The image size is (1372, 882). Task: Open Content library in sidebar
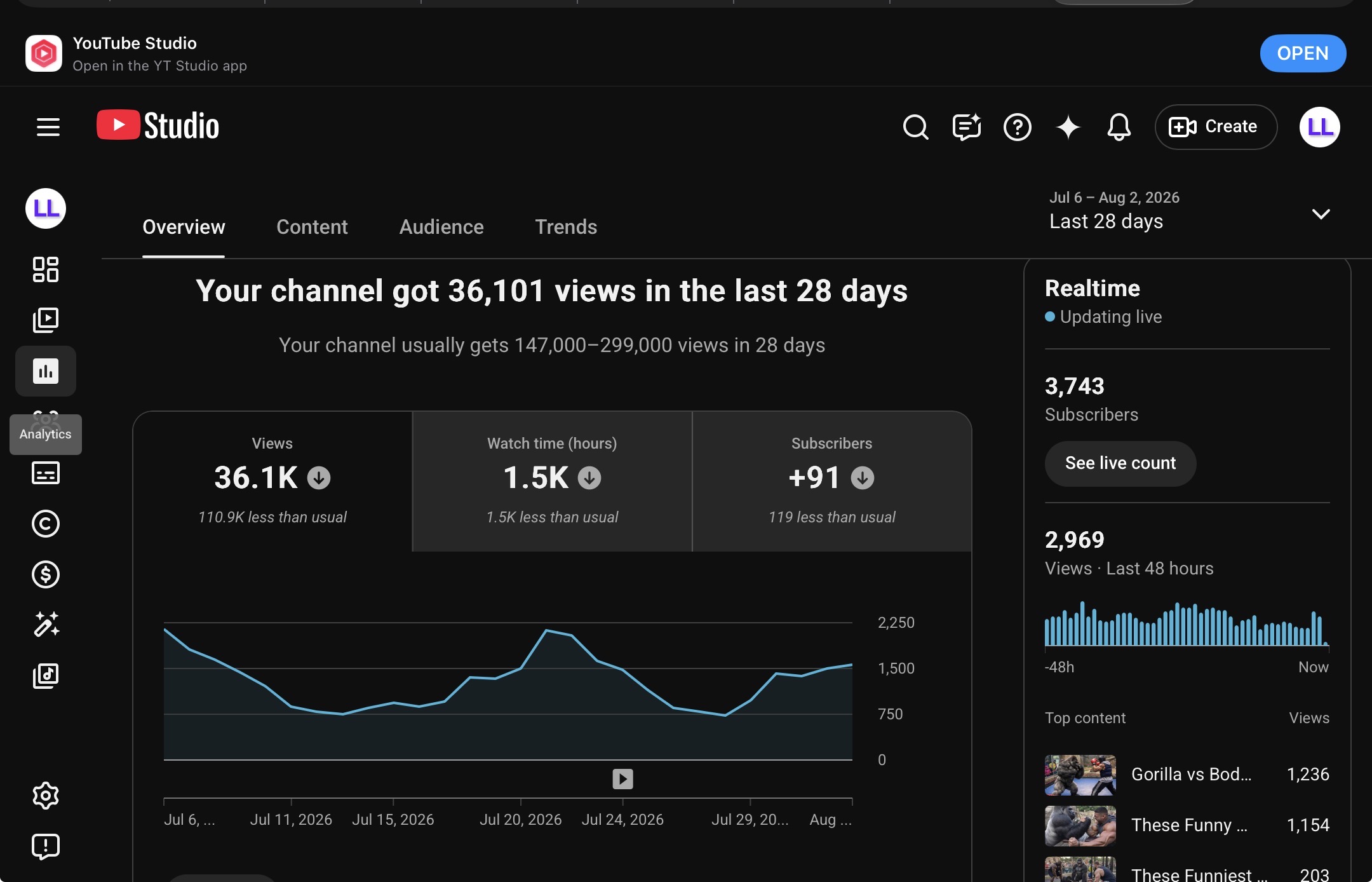(46, 320)
